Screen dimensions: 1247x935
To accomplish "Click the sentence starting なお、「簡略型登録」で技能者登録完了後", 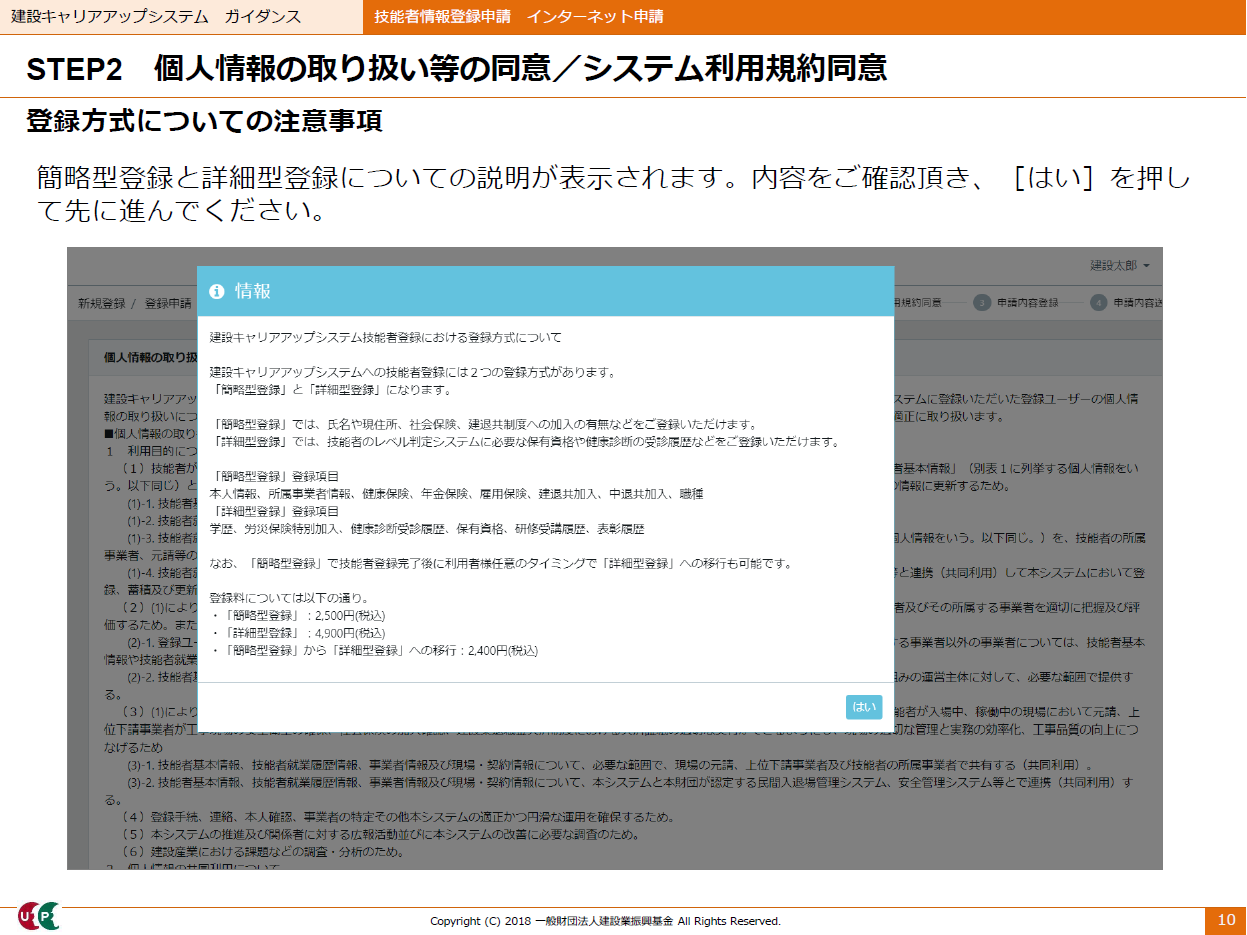I will [501, 563].
